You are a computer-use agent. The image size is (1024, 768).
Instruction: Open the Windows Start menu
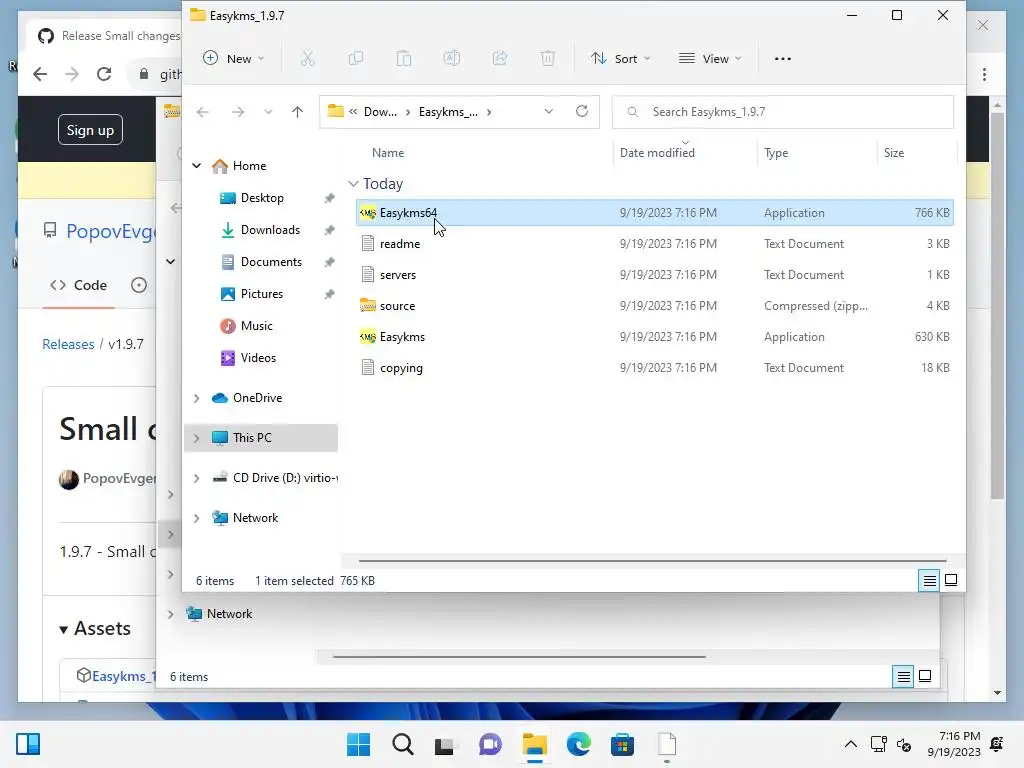point(358,744)
